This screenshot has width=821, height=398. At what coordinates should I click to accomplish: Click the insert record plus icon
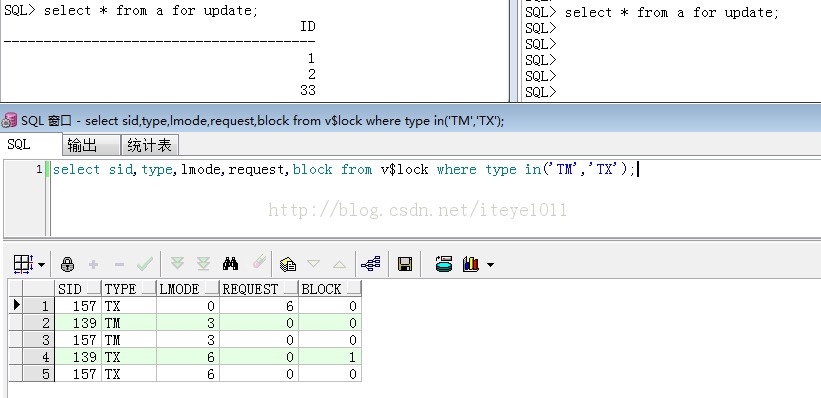[x=93, y=264]
